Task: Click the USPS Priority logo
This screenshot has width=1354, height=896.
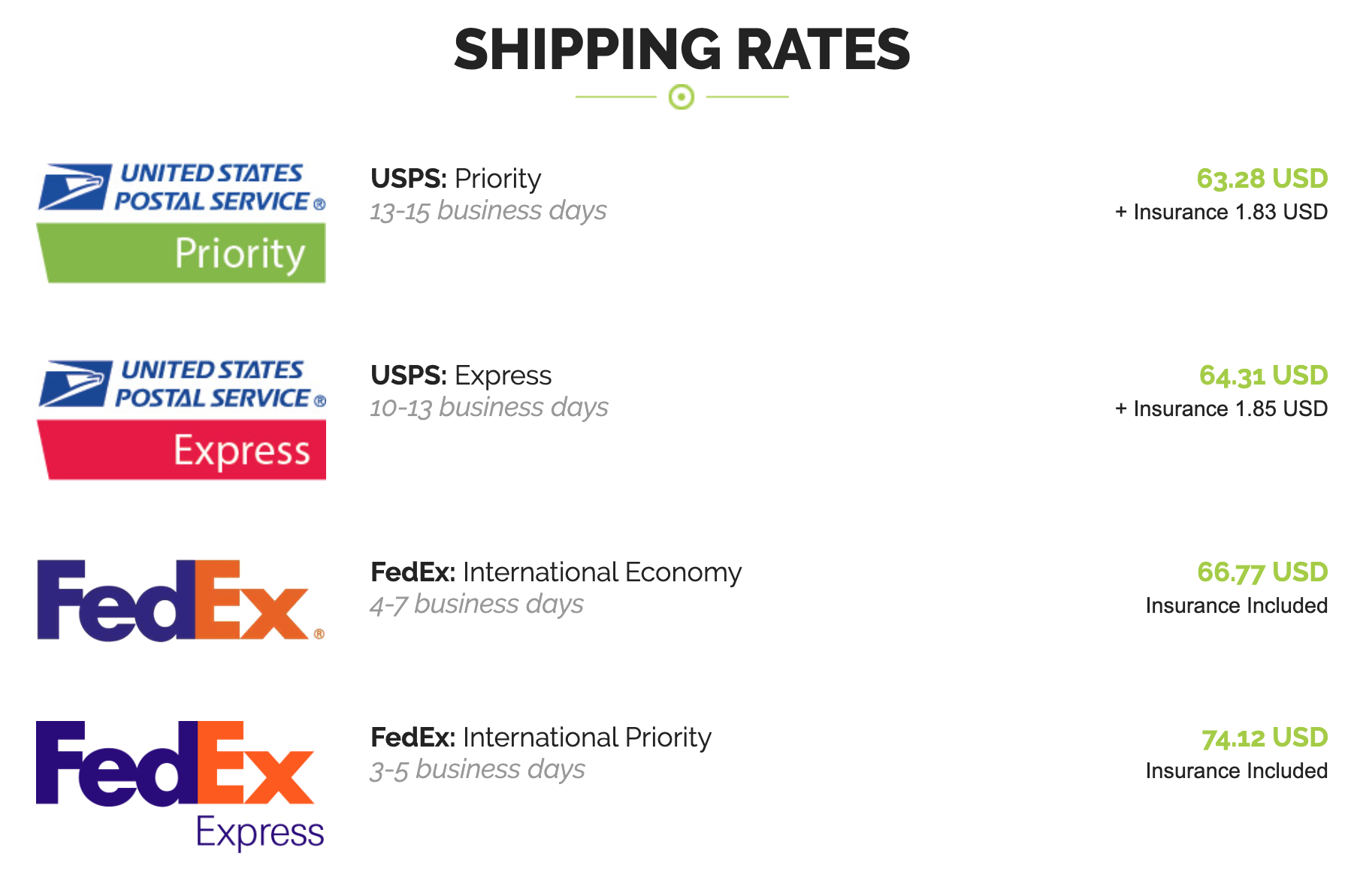Action: (181, 223)
